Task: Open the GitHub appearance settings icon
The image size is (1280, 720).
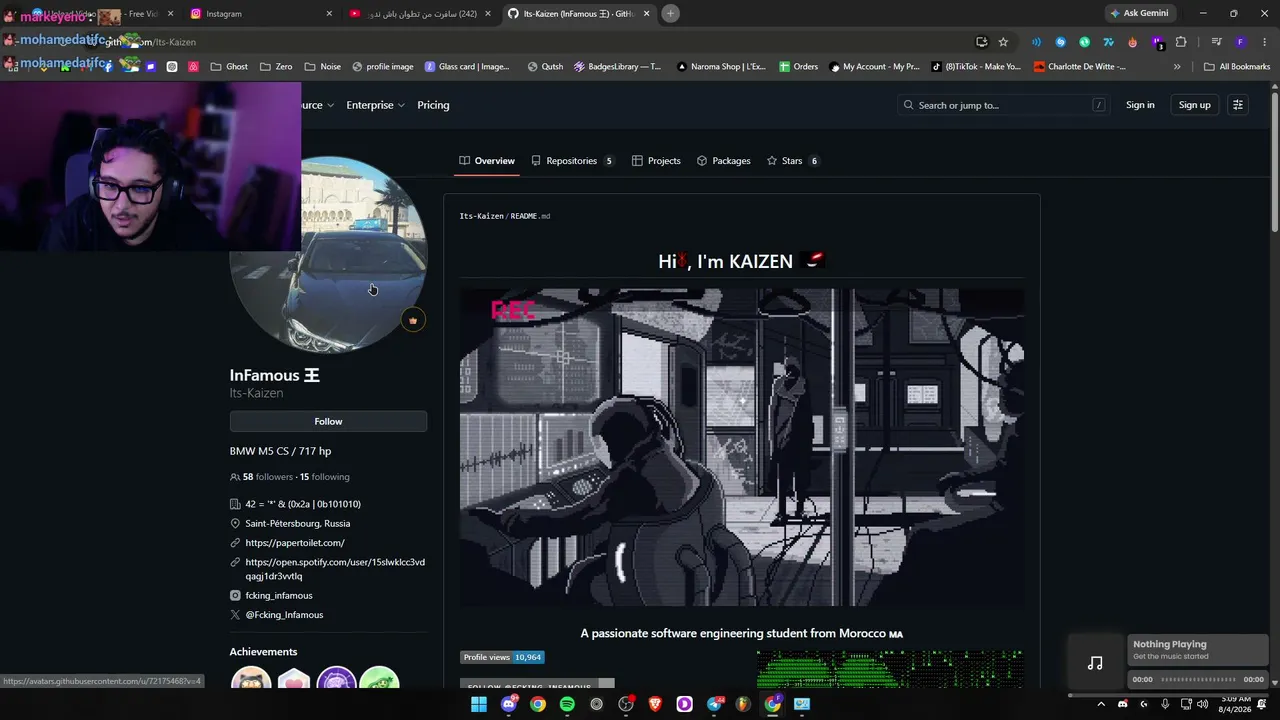Action: click(1238, 105)
